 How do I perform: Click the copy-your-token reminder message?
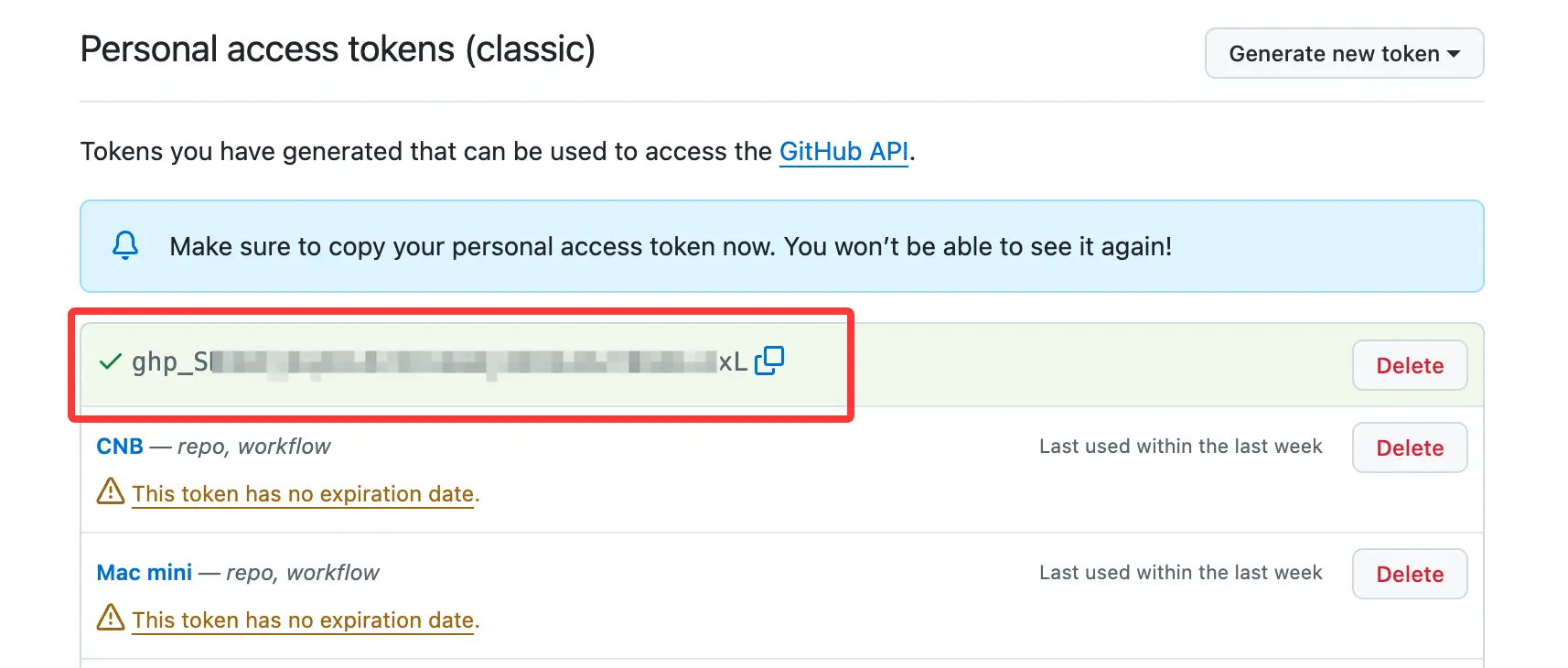point(670,247)
